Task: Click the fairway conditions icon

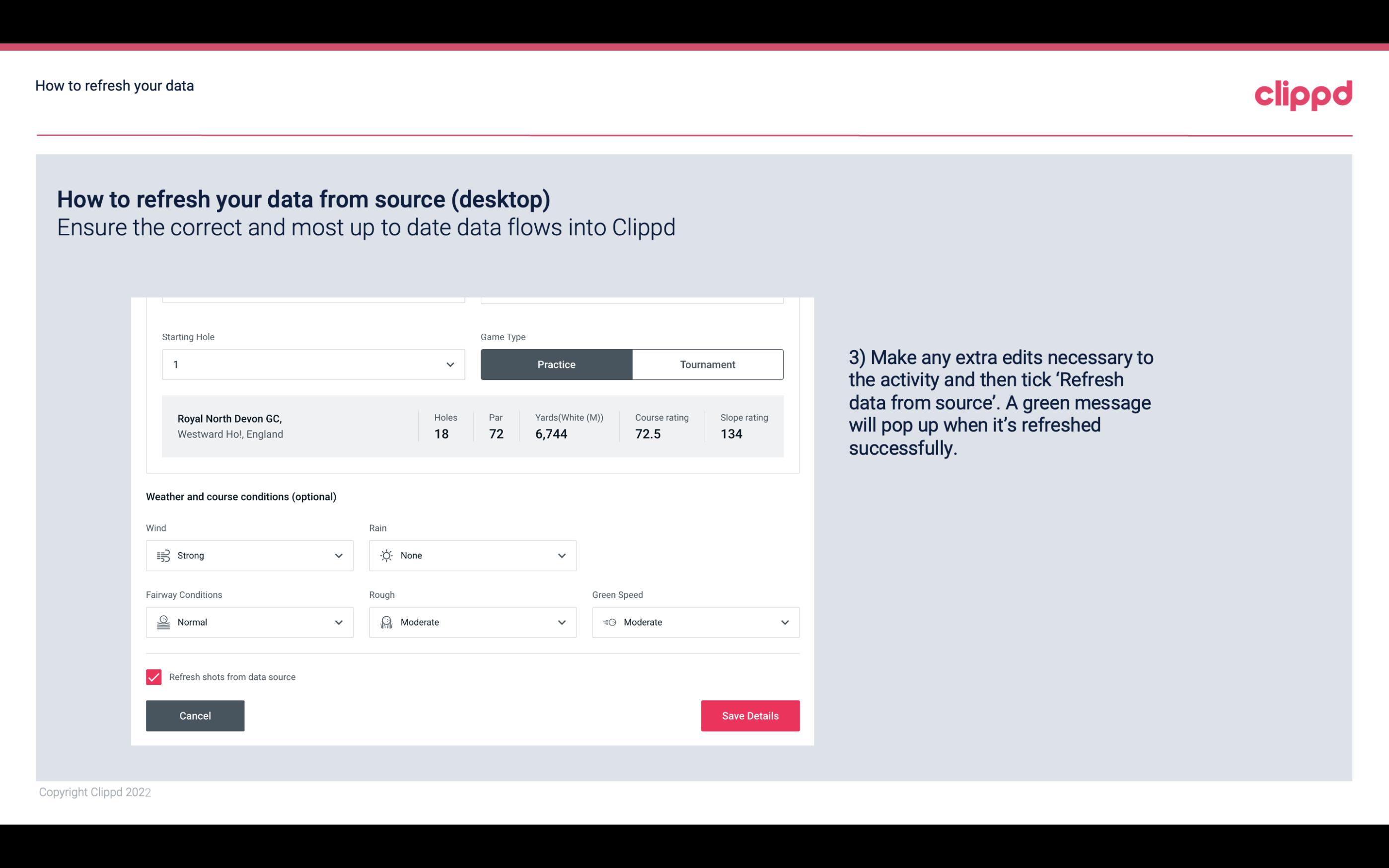Action: (163, 622)
